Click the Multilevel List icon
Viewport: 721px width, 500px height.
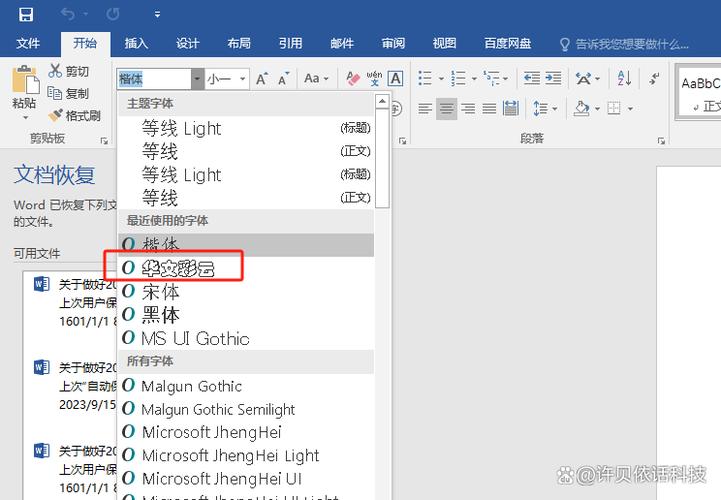[492, 78]
